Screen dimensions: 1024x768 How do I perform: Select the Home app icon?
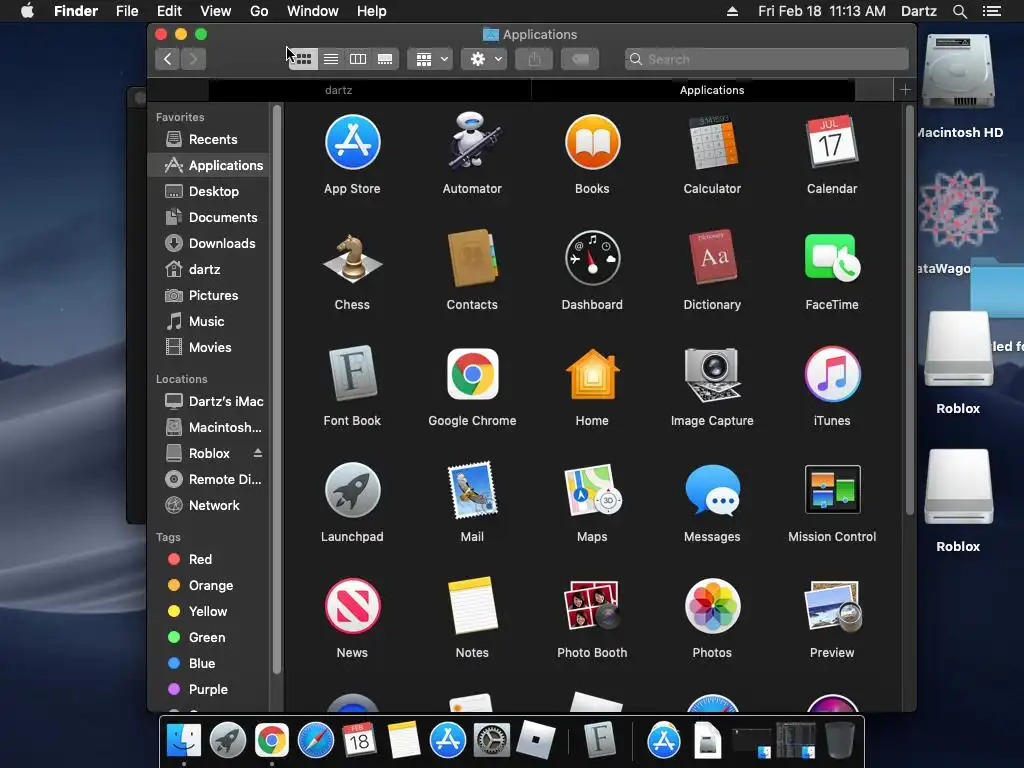(x=592, y=374)
